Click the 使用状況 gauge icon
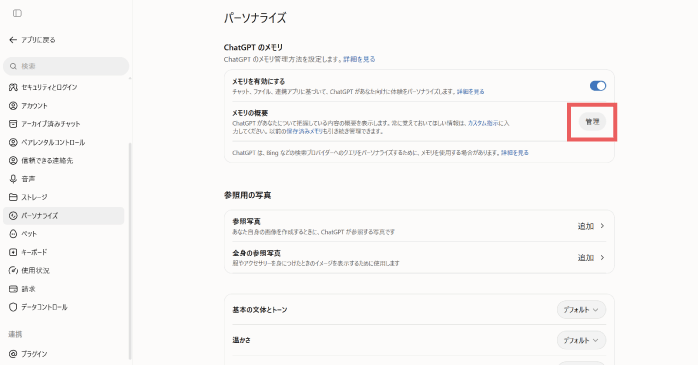The width and height of the screenshot is (698, 365). pos(13,271)
